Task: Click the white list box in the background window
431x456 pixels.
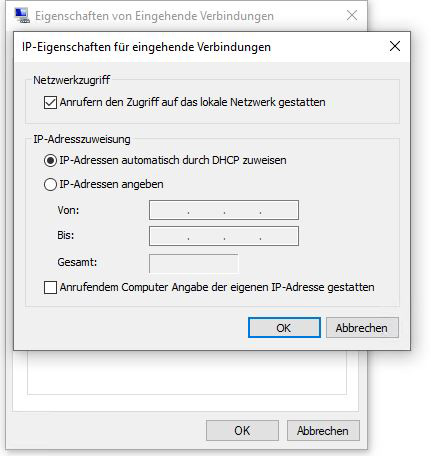Action: click(187, 372)
